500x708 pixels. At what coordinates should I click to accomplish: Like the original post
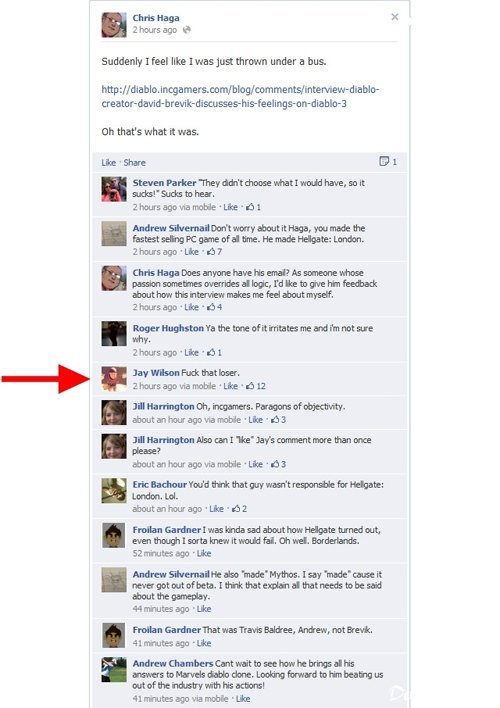click(108, 163)
